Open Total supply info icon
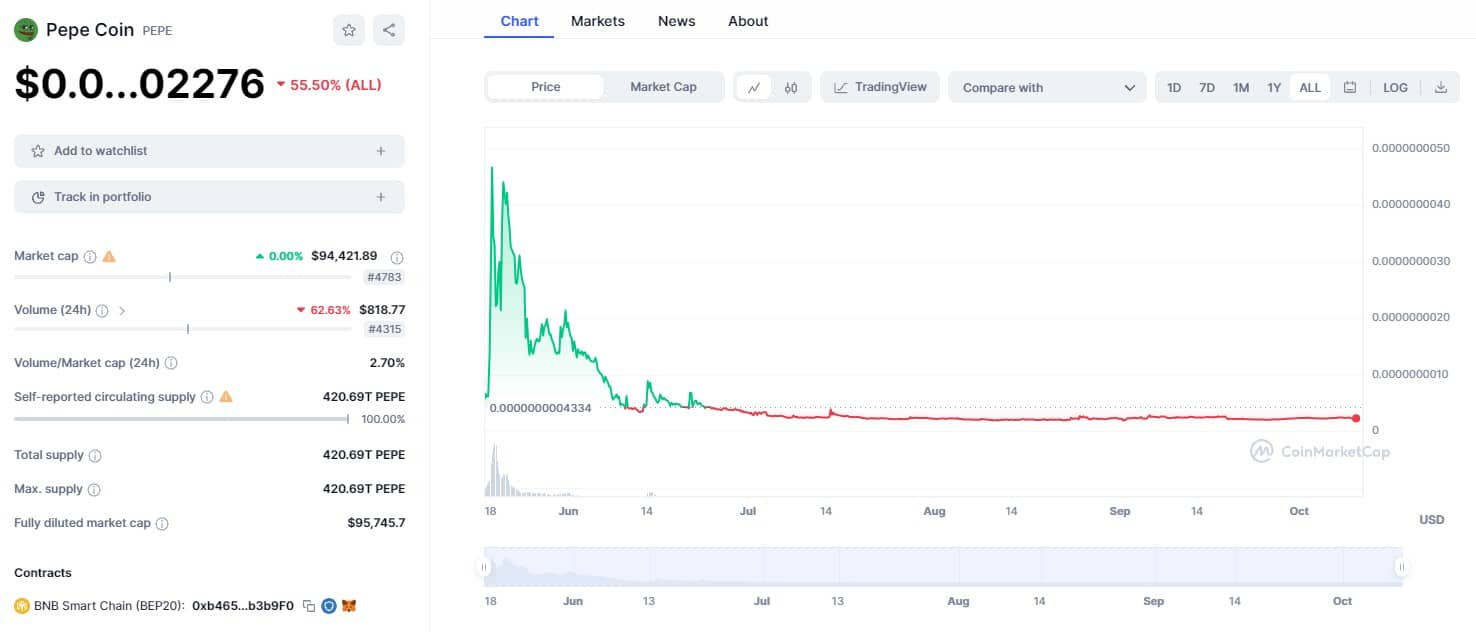The image size is (1476, 632). tap(95, 456)
